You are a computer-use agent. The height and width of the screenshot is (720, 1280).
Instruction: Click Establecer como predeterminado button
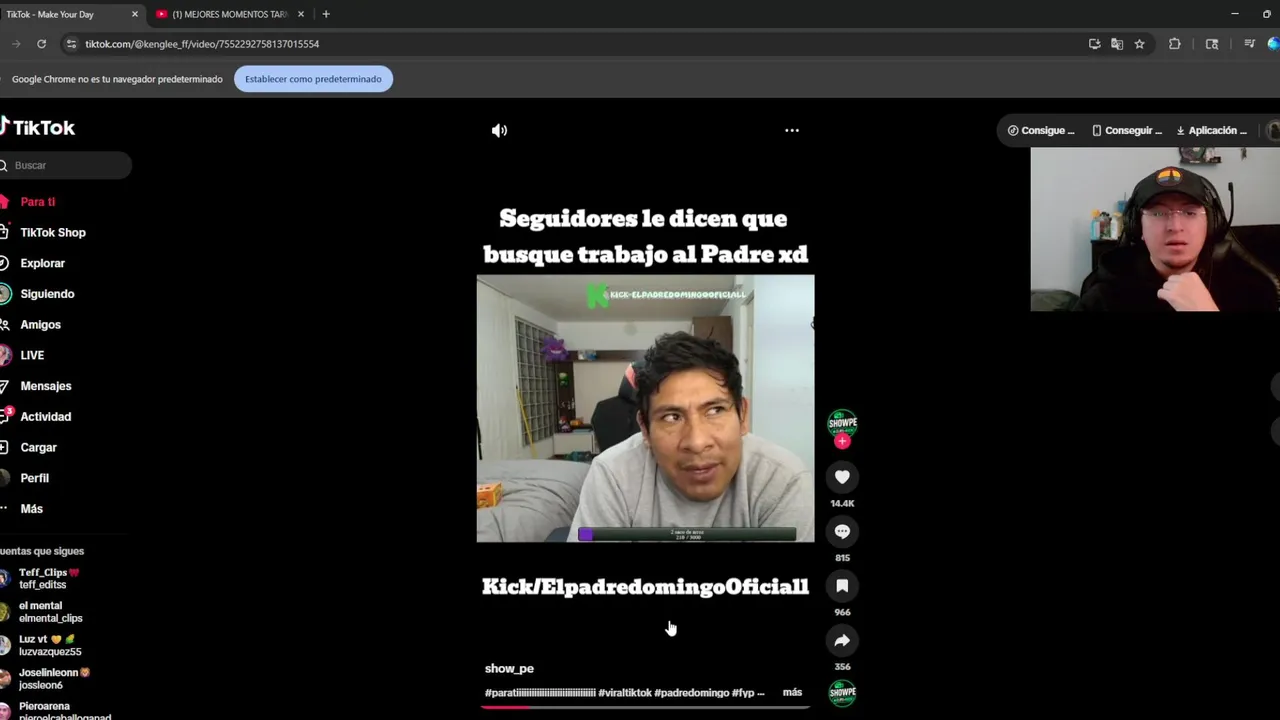(313, 79)
